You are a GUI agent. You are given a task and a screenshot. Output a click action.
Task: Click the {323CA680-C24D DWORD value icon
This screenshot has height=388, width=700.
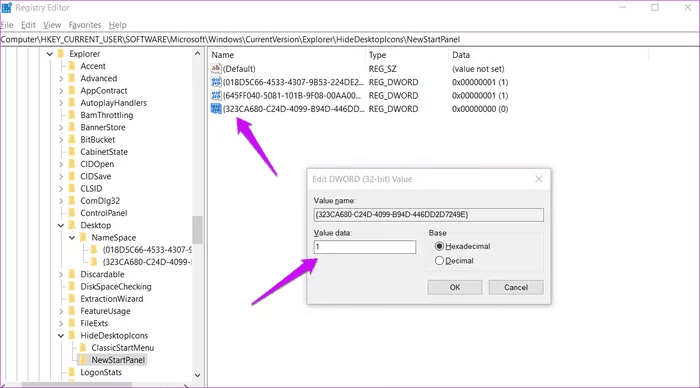(216, 108)
